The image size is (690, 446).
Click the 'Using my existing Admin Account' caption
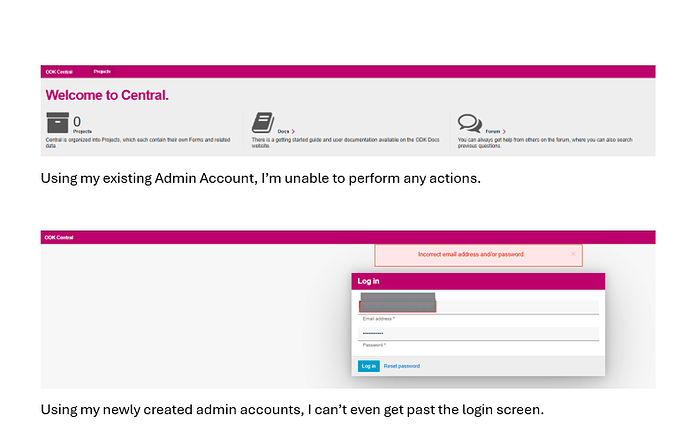261,178
